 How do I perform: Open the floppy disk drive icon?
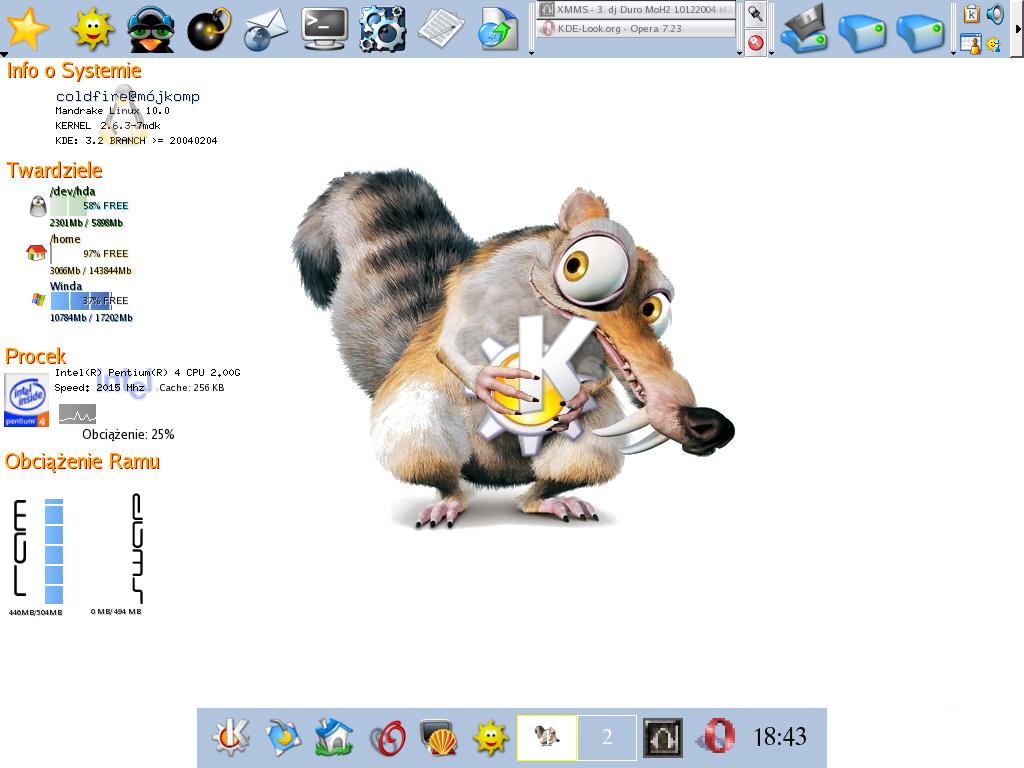pos(805,29)
